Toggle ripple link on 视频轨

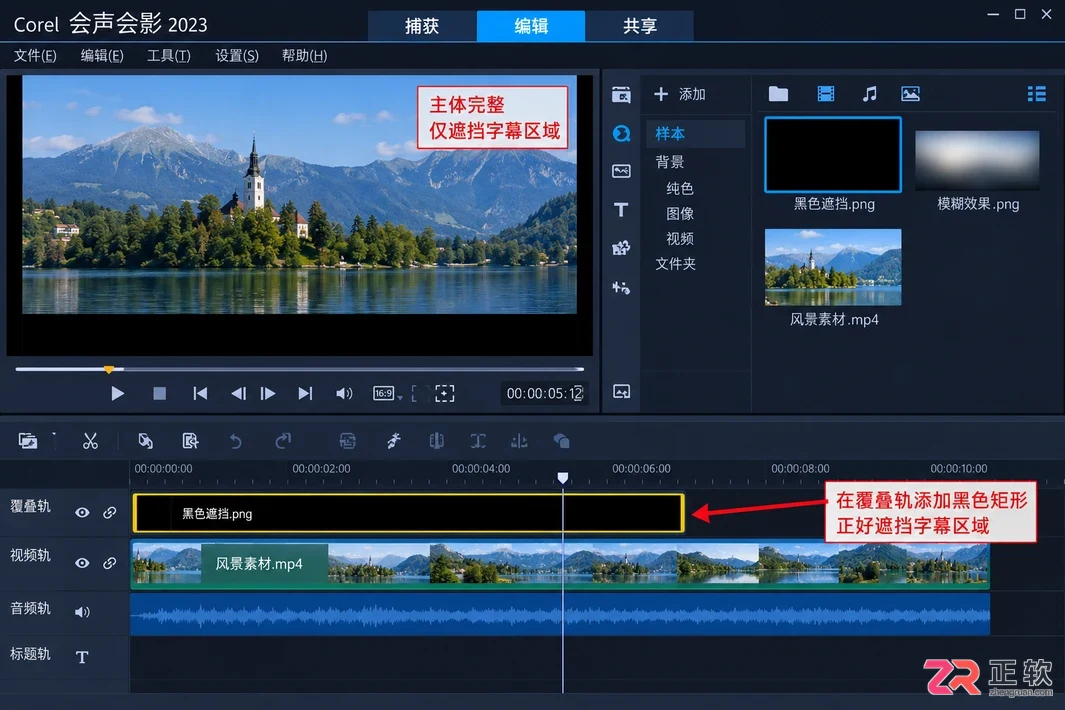(x=109, y=563)
